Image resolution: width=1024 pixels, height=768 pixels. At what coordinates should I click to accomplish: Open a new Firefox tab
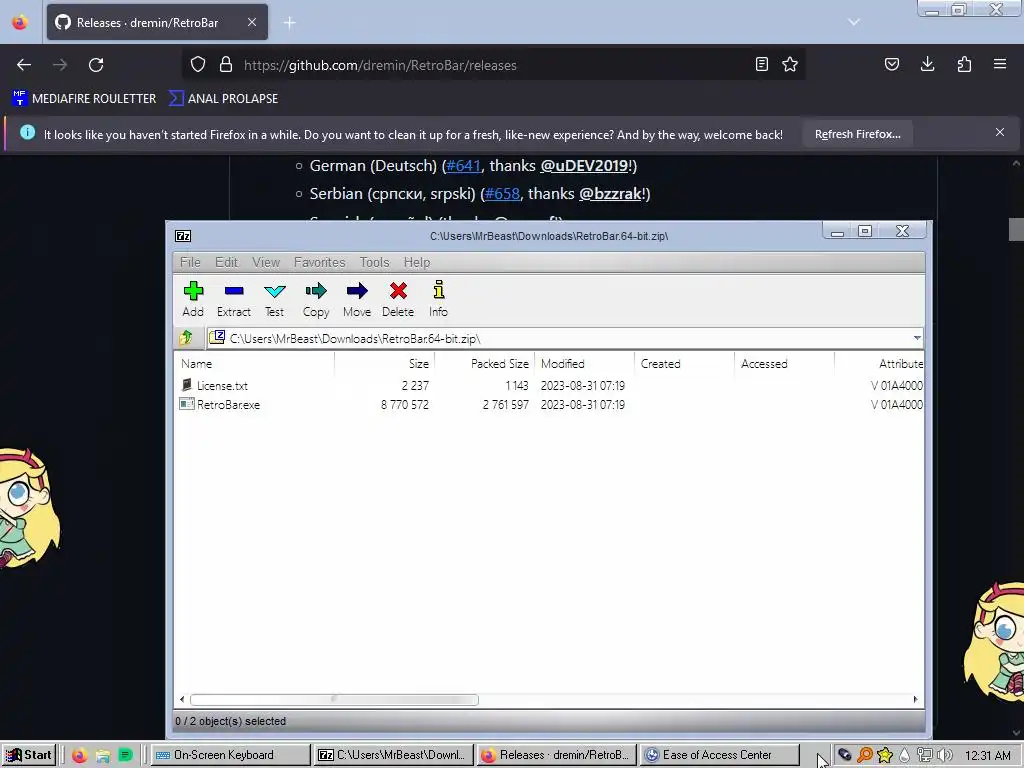click(289, 23)
